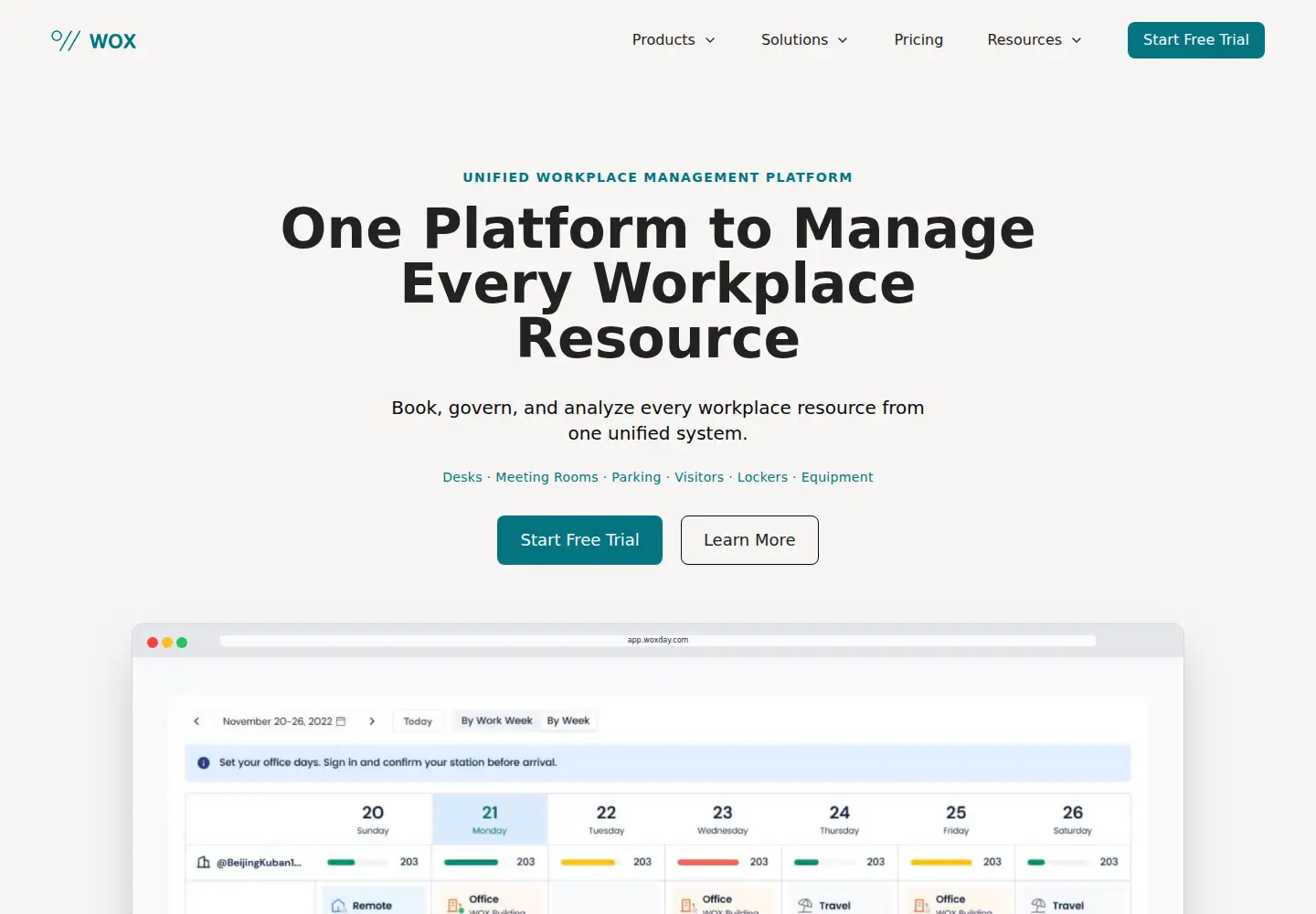Select the Thursday 24 column header

(x=839, y=819)
